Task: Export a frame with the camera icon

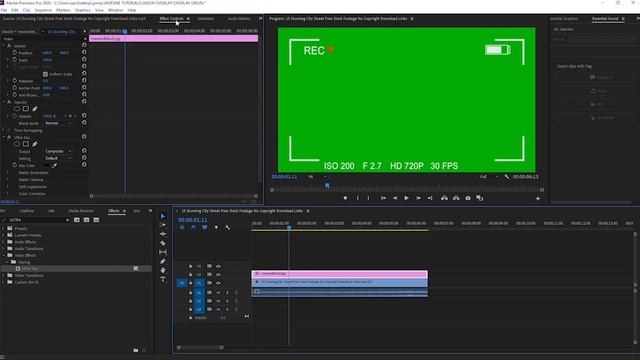Action: point(468,198)
